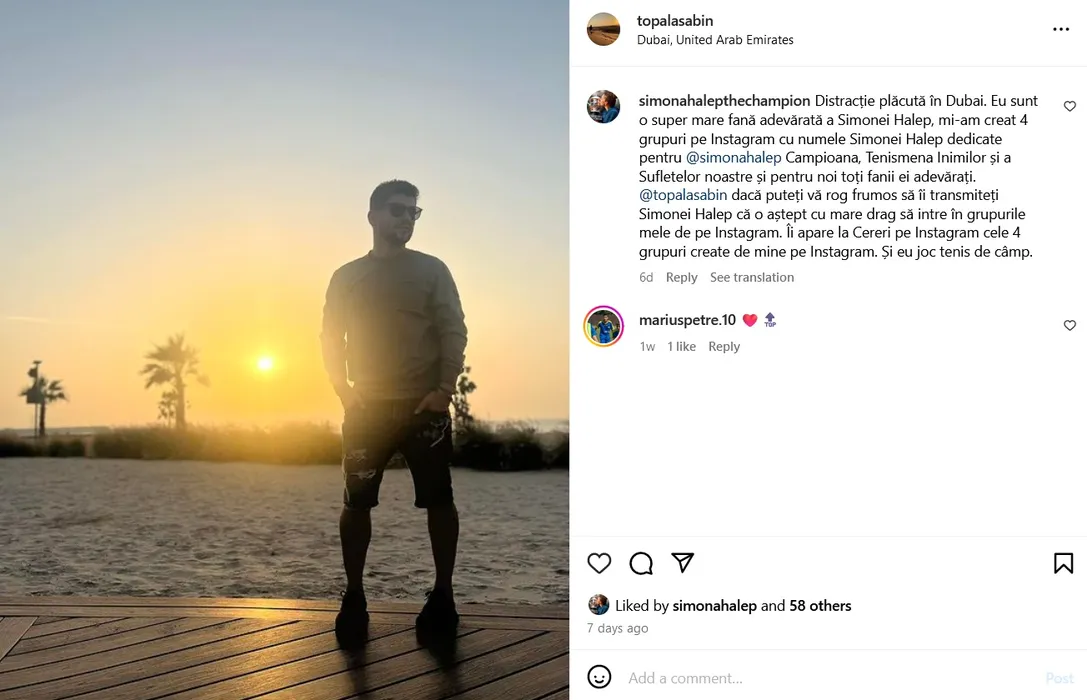Click the sunset beach photo

click(x=285, y=350)
